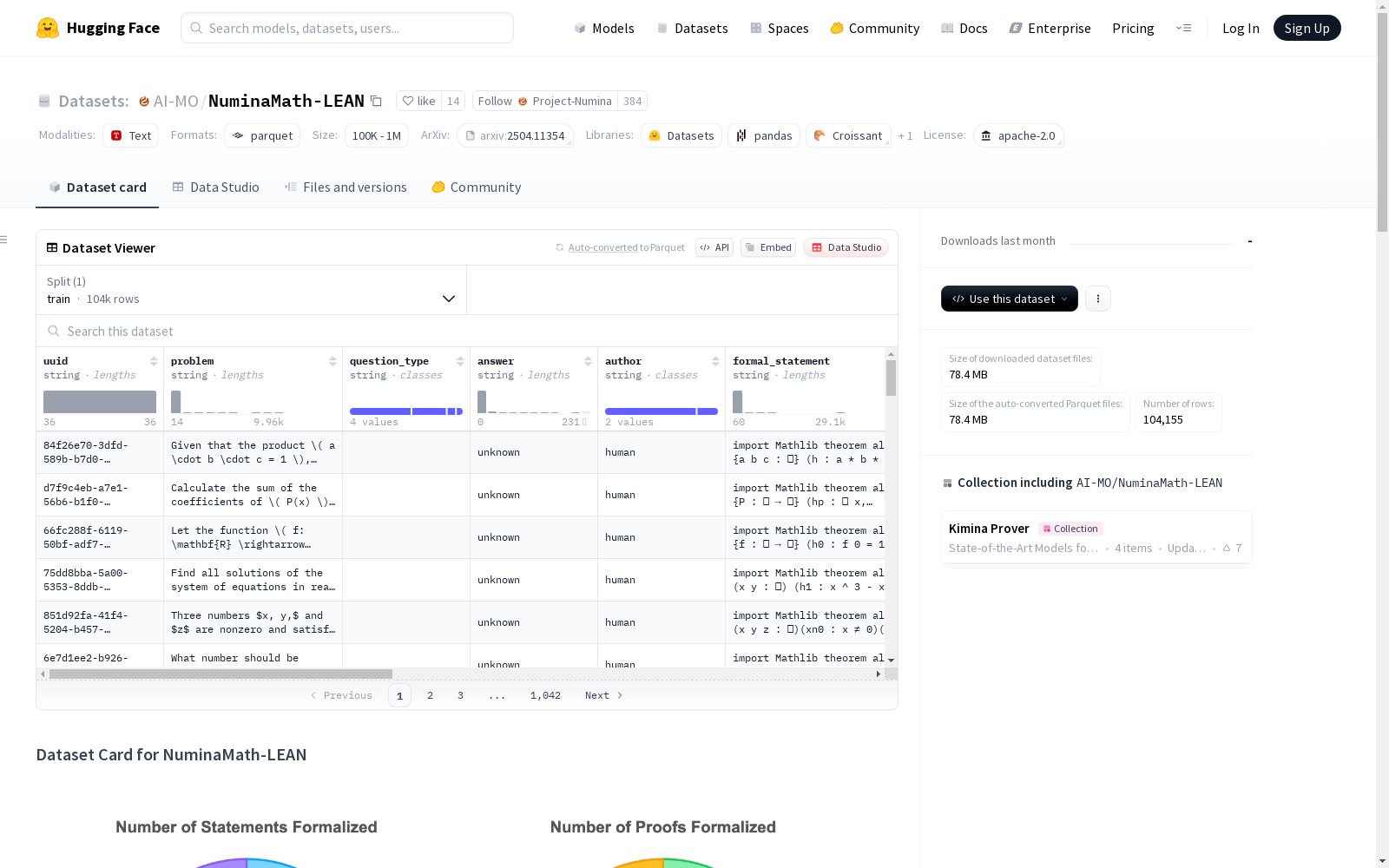This screenshot has height=868, width=1389.
Task: Sort the author column
Action: (715, 361)
